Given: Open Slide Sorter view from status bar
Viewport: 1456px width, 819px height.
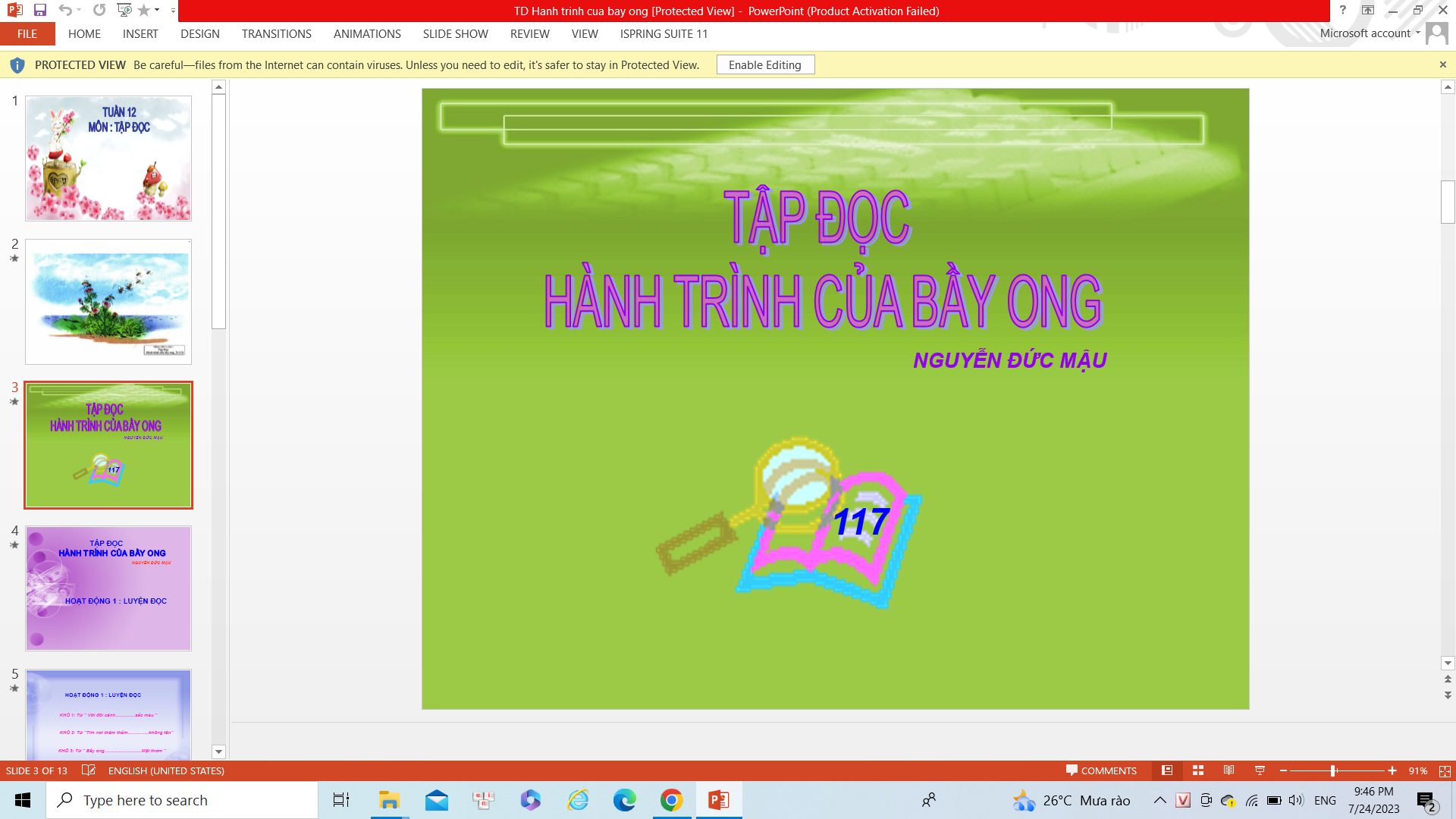Looking at the screenshot, I should [1198, 770].
